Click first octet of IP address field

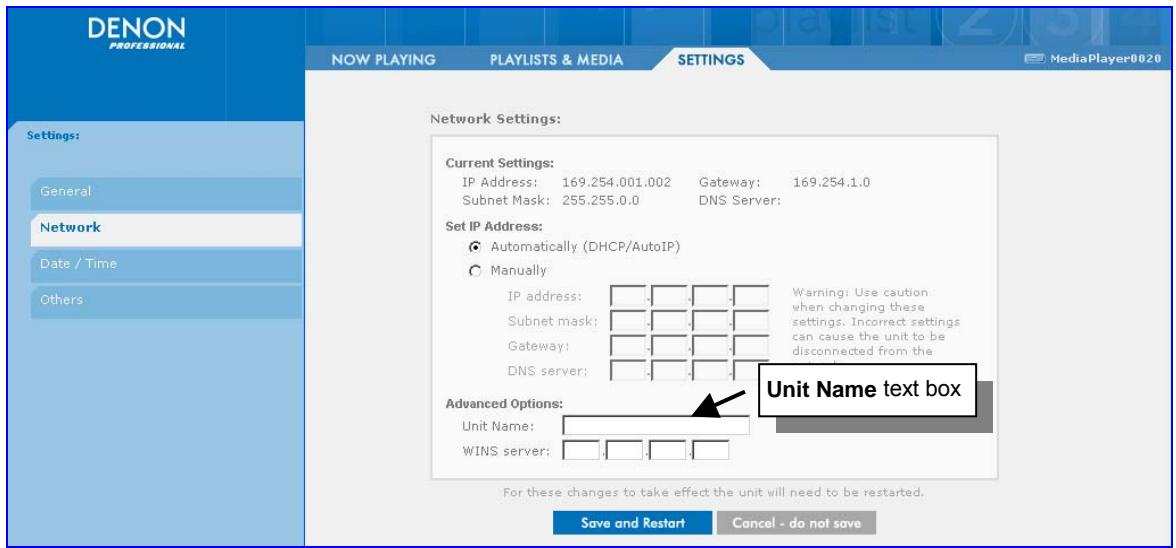628,296
